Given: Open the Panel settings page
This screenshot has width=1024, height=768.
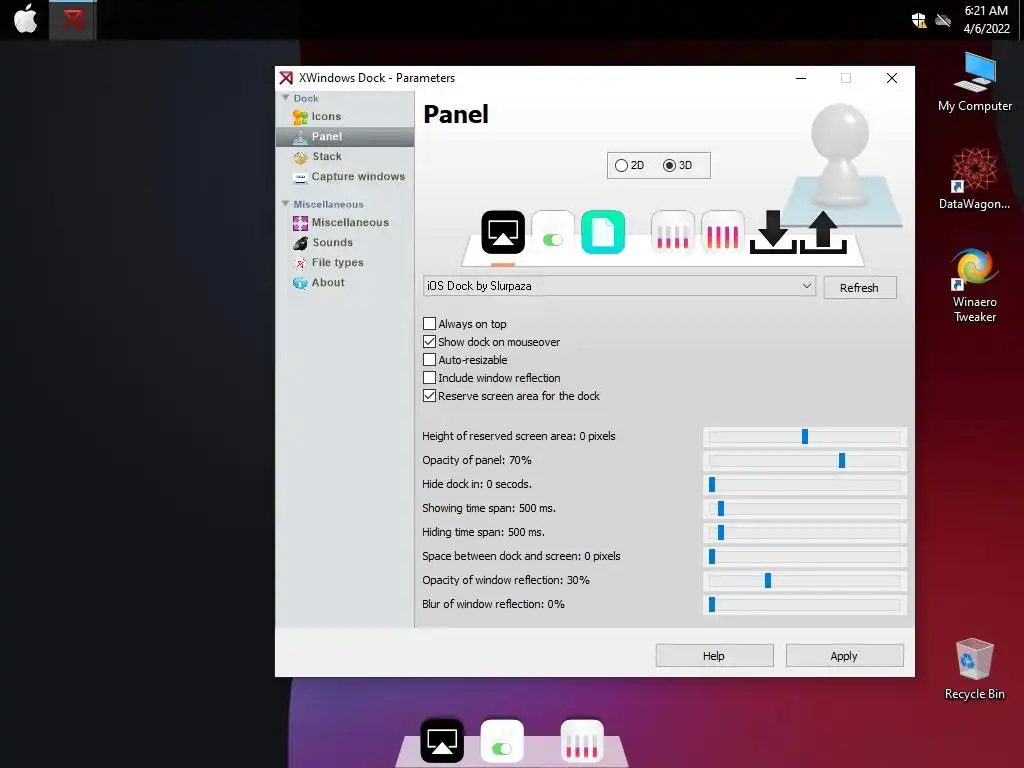Looking at the screenshot, I should (x=345, y=136).
